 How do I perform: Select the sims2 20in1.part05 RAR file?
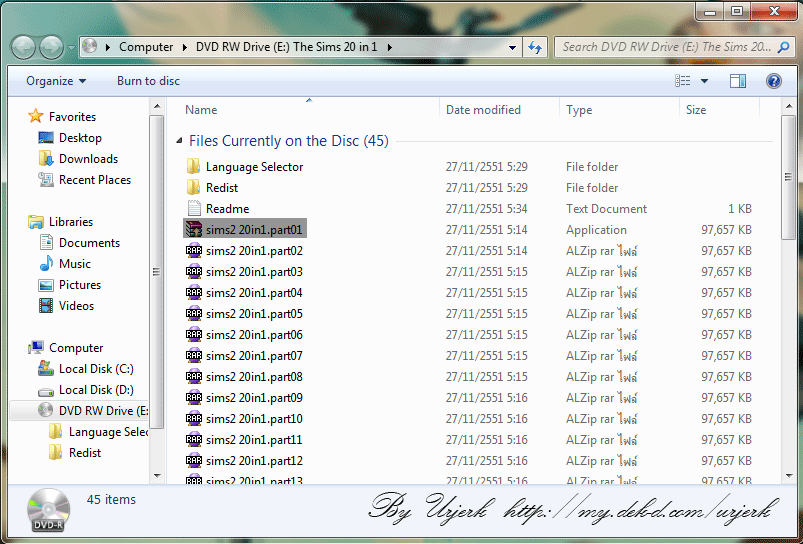point(245,313)
